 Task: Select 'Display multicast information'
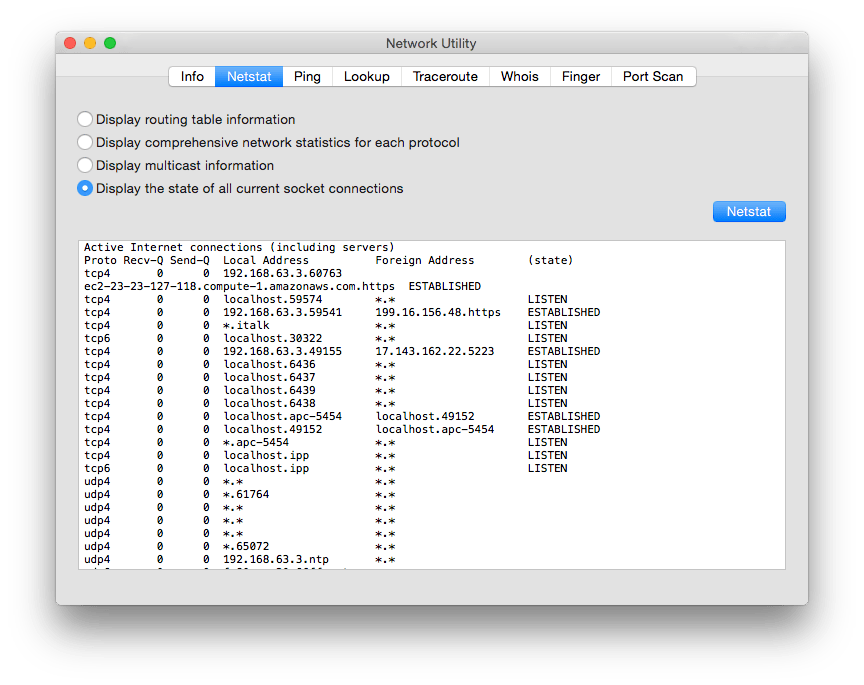tap(85, 165)
